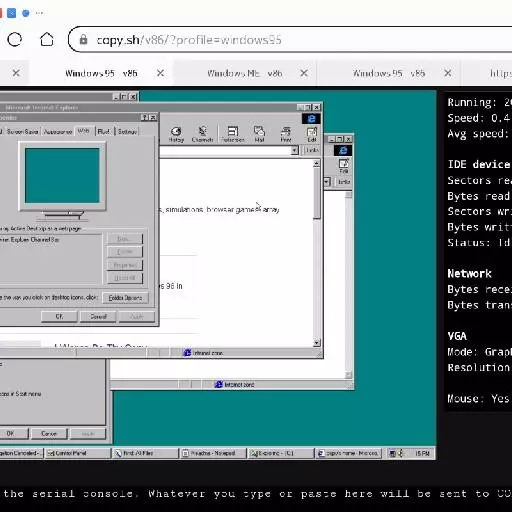Confirm Display Properties with OK
The image size is (512, 512).
click(x=59, y=316)
